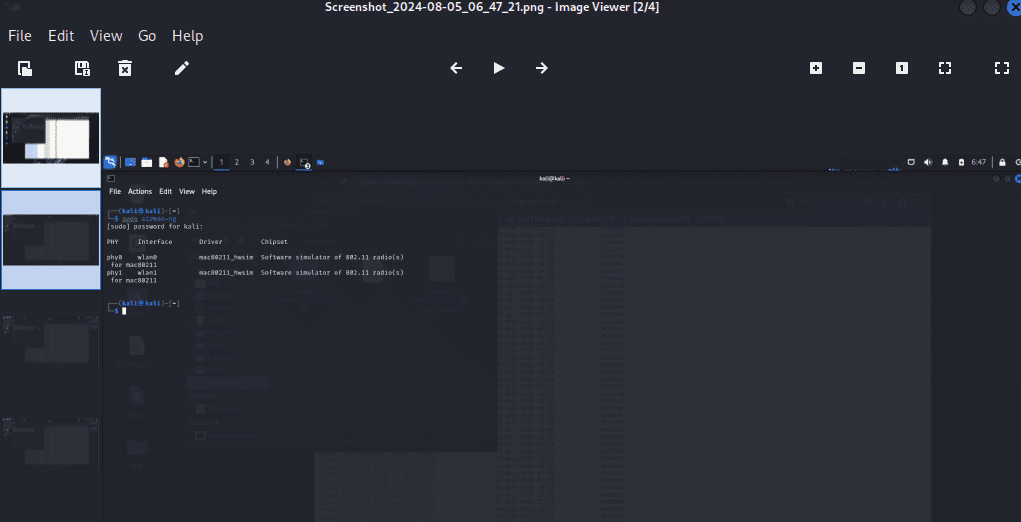
Task: Open the Help menu
Action: click(187, 36)
